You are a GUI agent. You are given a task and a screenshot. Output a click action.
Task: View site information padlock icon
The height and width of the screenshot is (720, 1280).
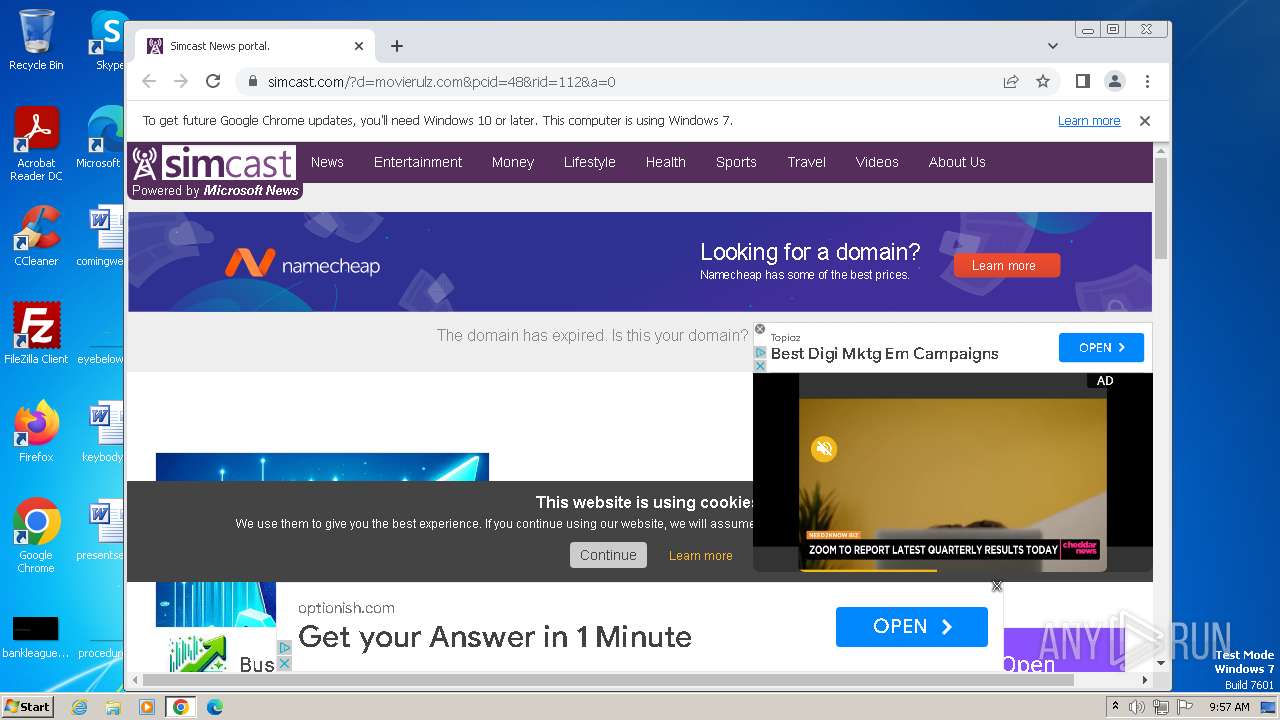(252, 82)
